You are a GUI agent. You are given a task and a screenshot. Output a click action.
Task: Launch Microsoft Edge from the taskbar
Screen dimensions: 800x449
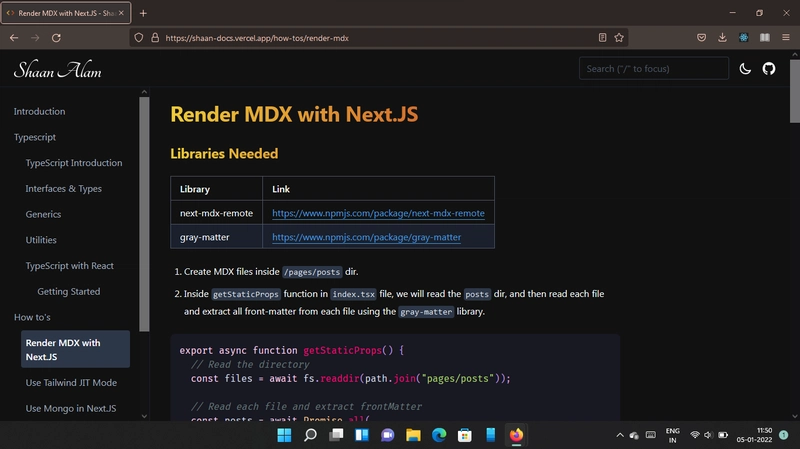point(439,435)
